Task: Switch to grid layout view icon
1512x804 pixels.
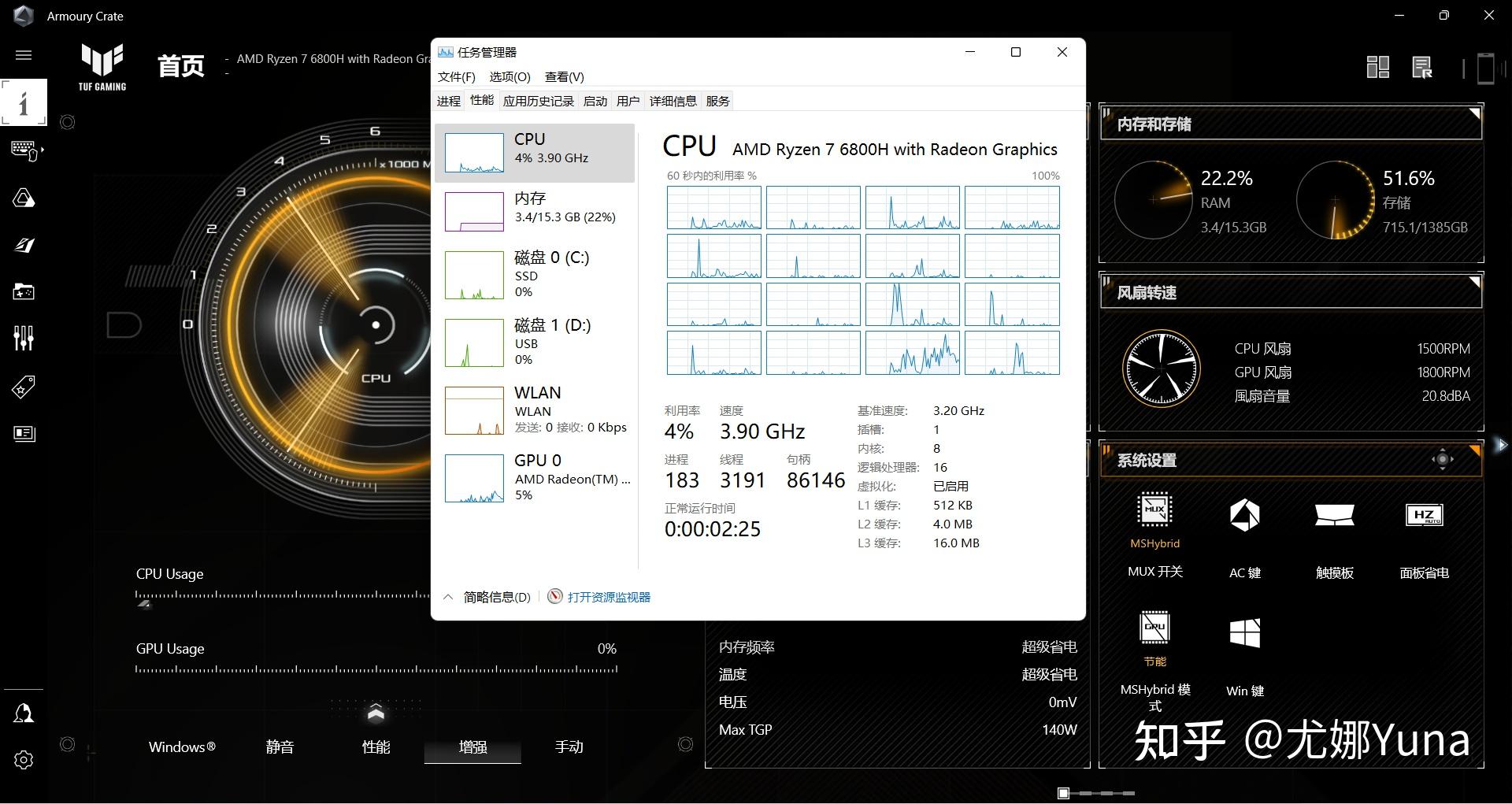Action: tap(1377, 67)
